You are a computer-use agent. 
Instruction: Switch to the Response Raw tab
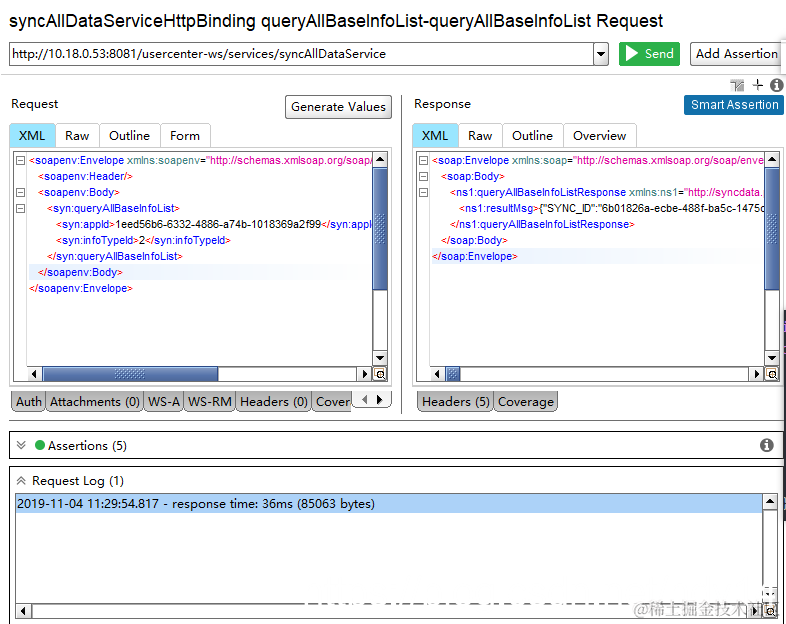click(480, 136)
